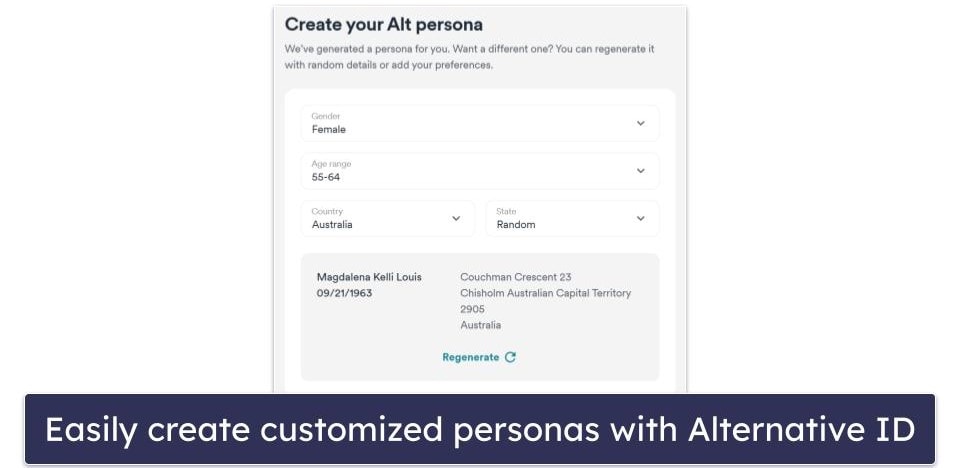The width and height of the screenshot is (960, 468).
Task: Click the Regenerate link
Action: [x=471, y=357]
